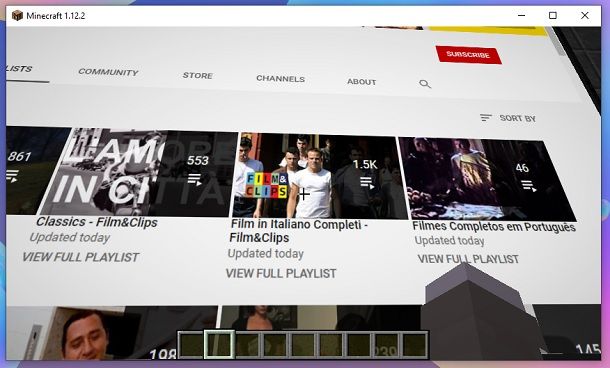Select the last hotbar slot
The height and width of the screenshot is (368, 610).
click(415, 345)
